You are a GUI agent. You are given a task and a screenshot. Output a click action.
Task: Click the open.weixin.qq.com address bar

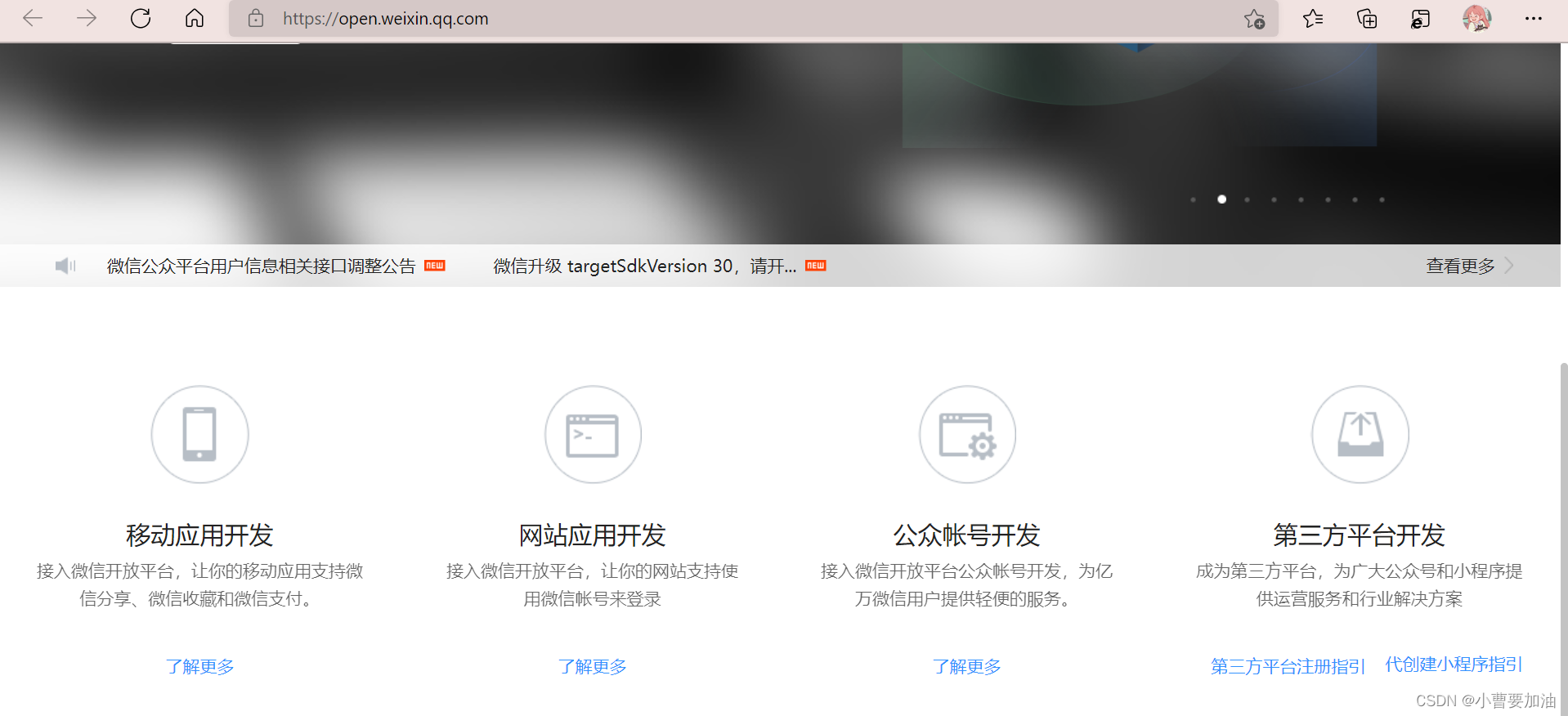point(753,18)
